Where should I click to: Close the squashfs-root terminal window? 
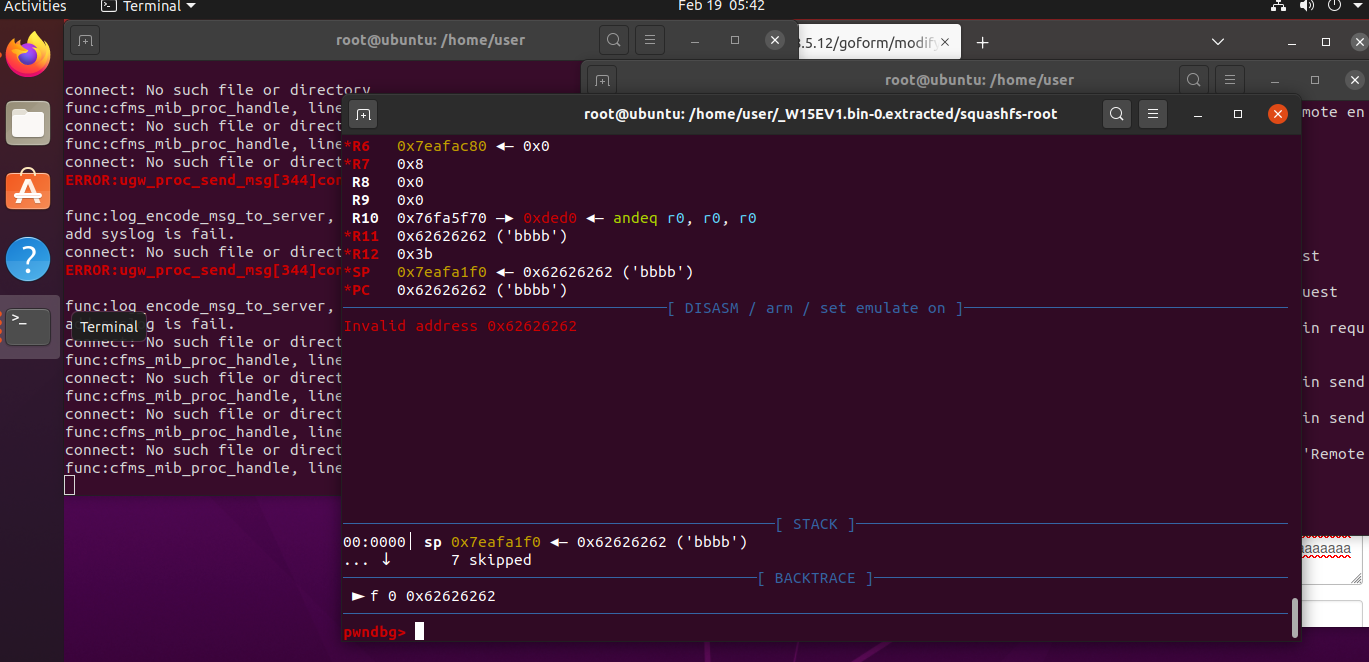(1277, 114)
